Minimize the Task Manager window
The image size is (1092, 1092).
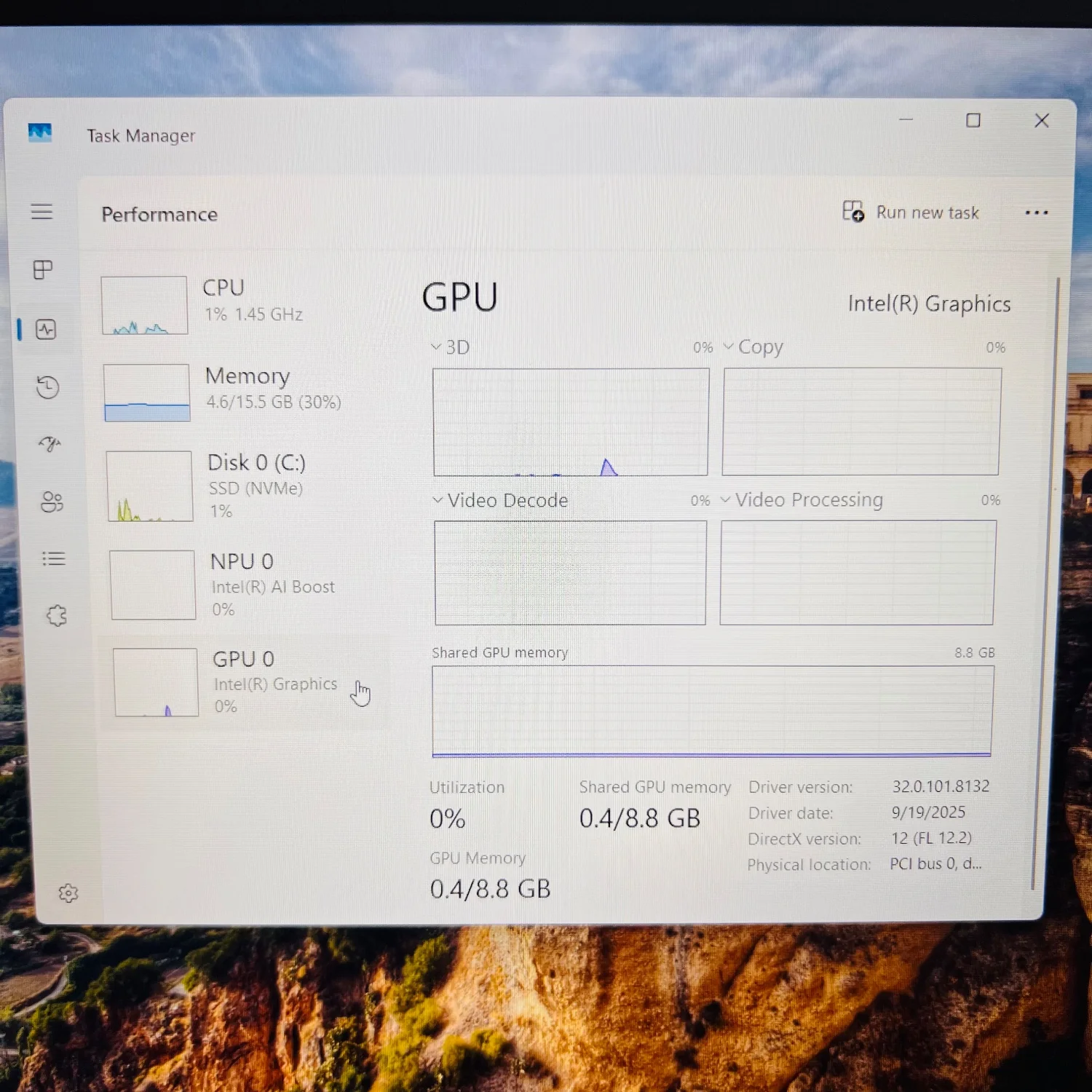pos(906,119)
